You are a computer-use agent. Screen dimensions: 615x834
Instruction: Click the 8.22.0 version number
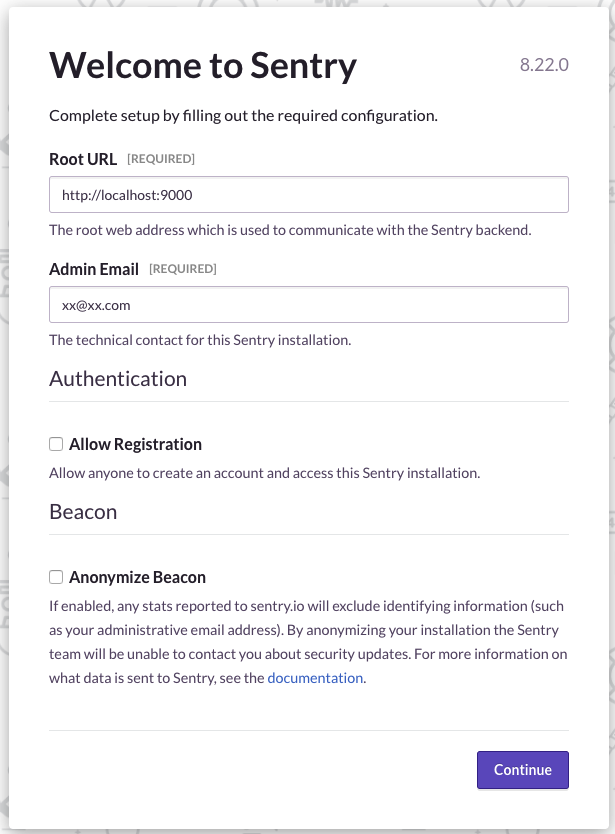coord(544,65)
